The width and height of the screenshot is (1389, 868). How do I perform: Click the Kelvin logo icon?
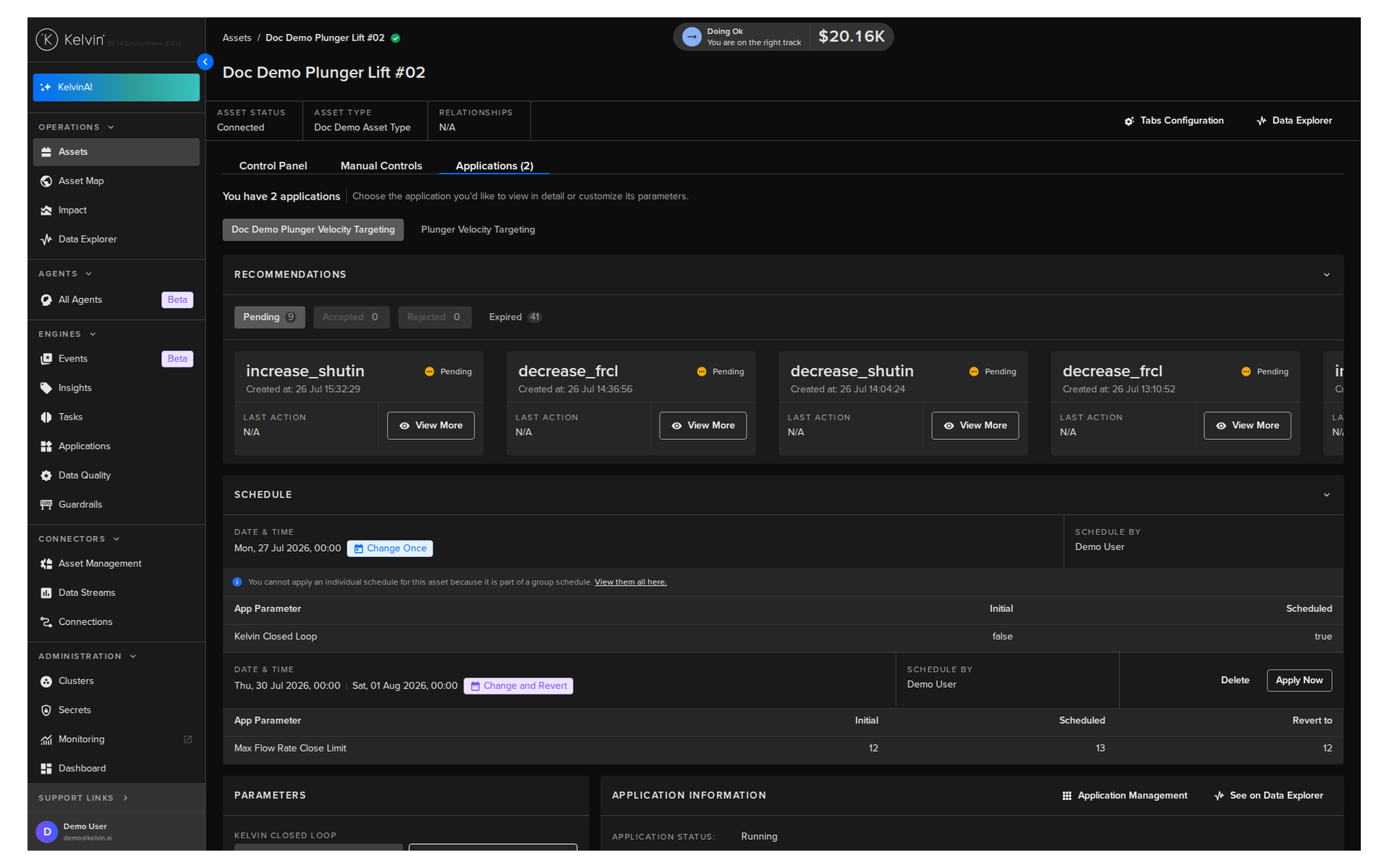(47, 39)
